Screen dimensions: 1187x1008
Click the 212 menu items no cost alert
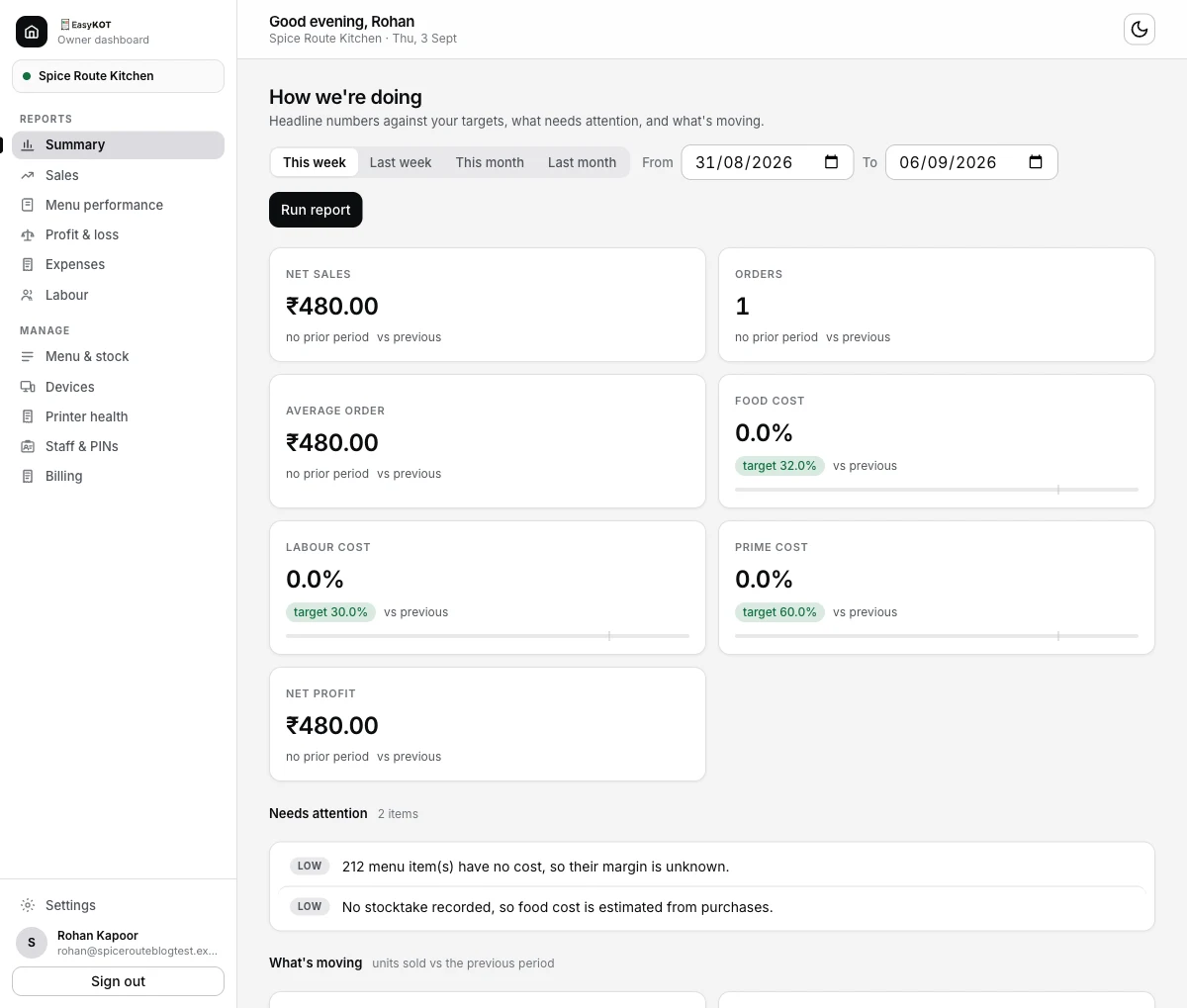click(x=712, y=867)
